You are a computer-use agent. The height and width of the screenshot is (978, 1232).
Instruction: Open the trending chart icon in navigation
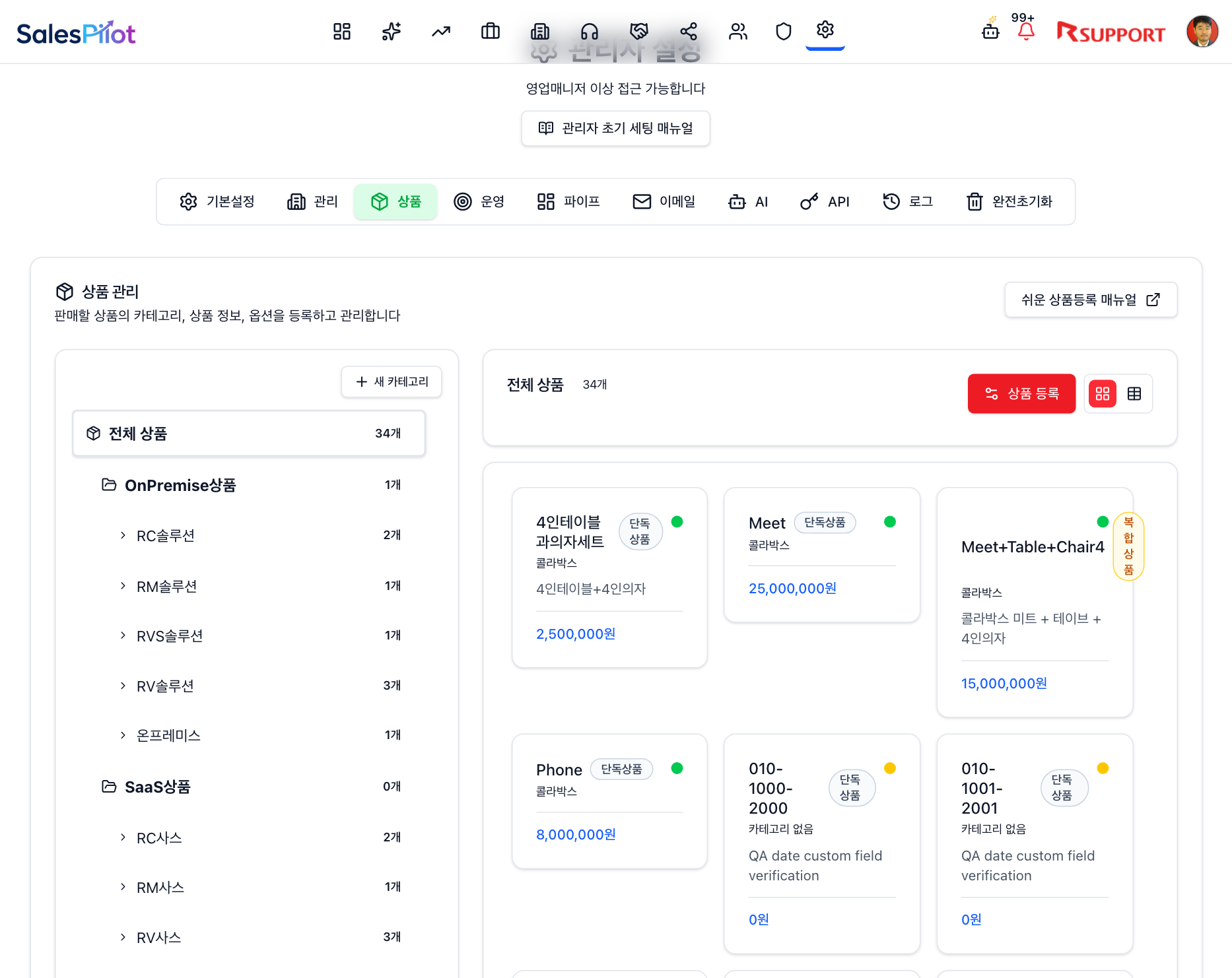[441, 31]
